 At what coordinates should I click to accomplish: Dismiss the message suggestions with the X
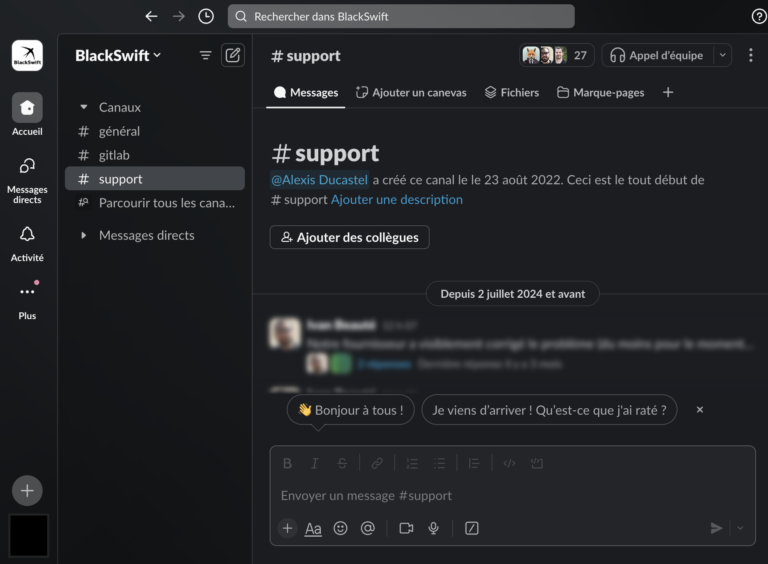coord(700,410)
